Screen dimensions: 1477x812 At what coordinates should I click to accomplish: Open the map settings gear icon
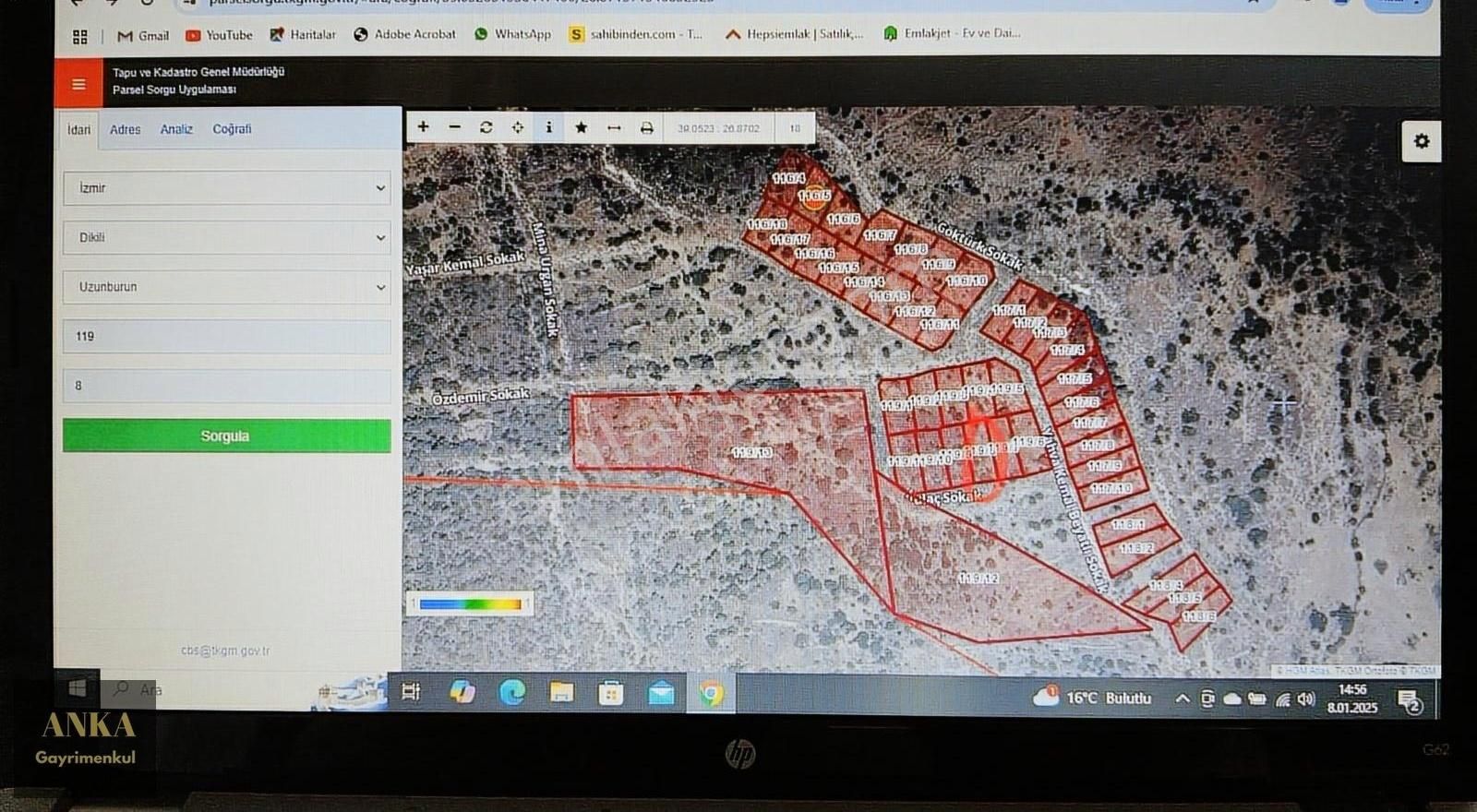click(1421, 141)
